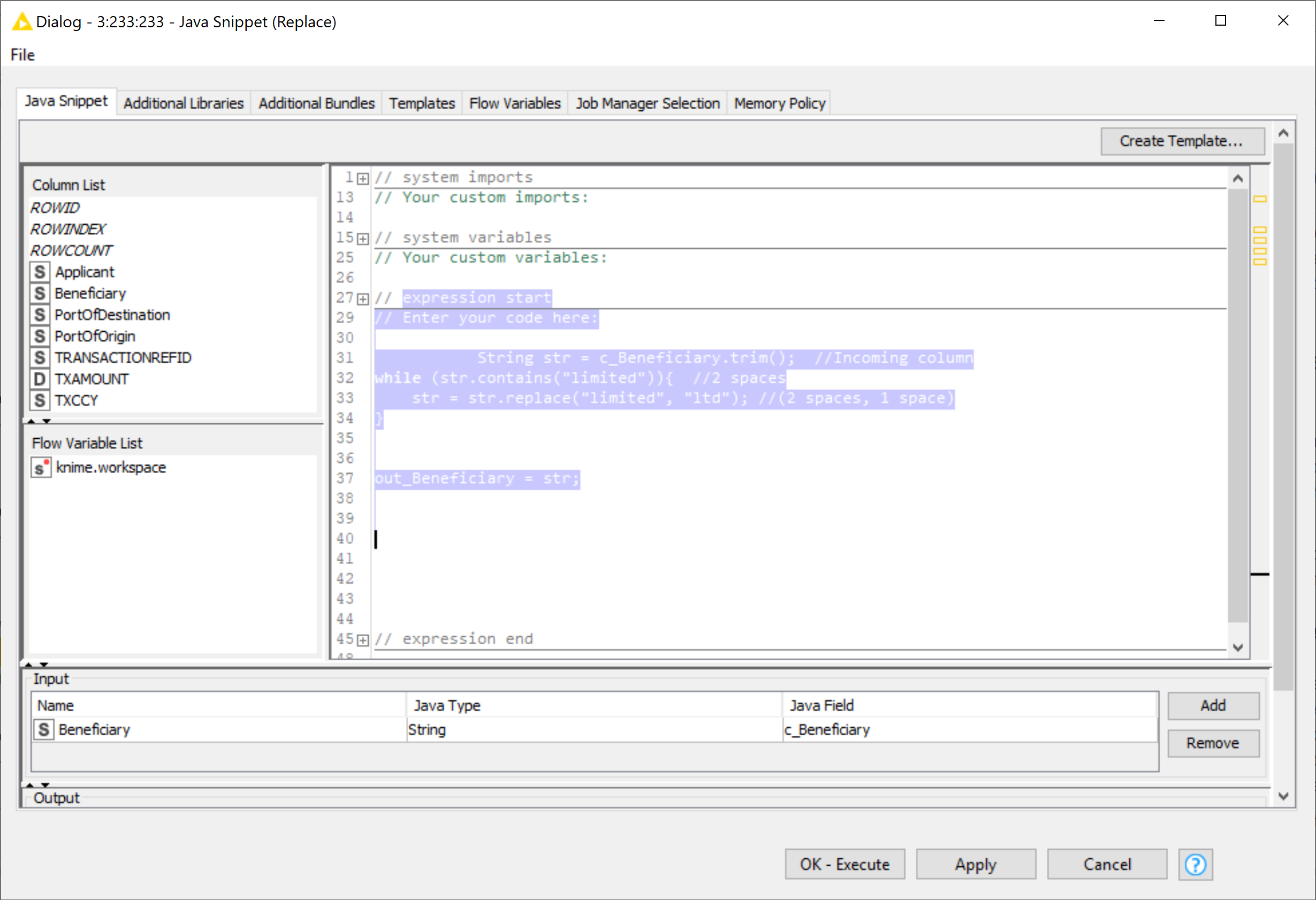Viewport: 1316px width, 900px height.
Task: Expand the system imports code fold
Action: [363, 179]
